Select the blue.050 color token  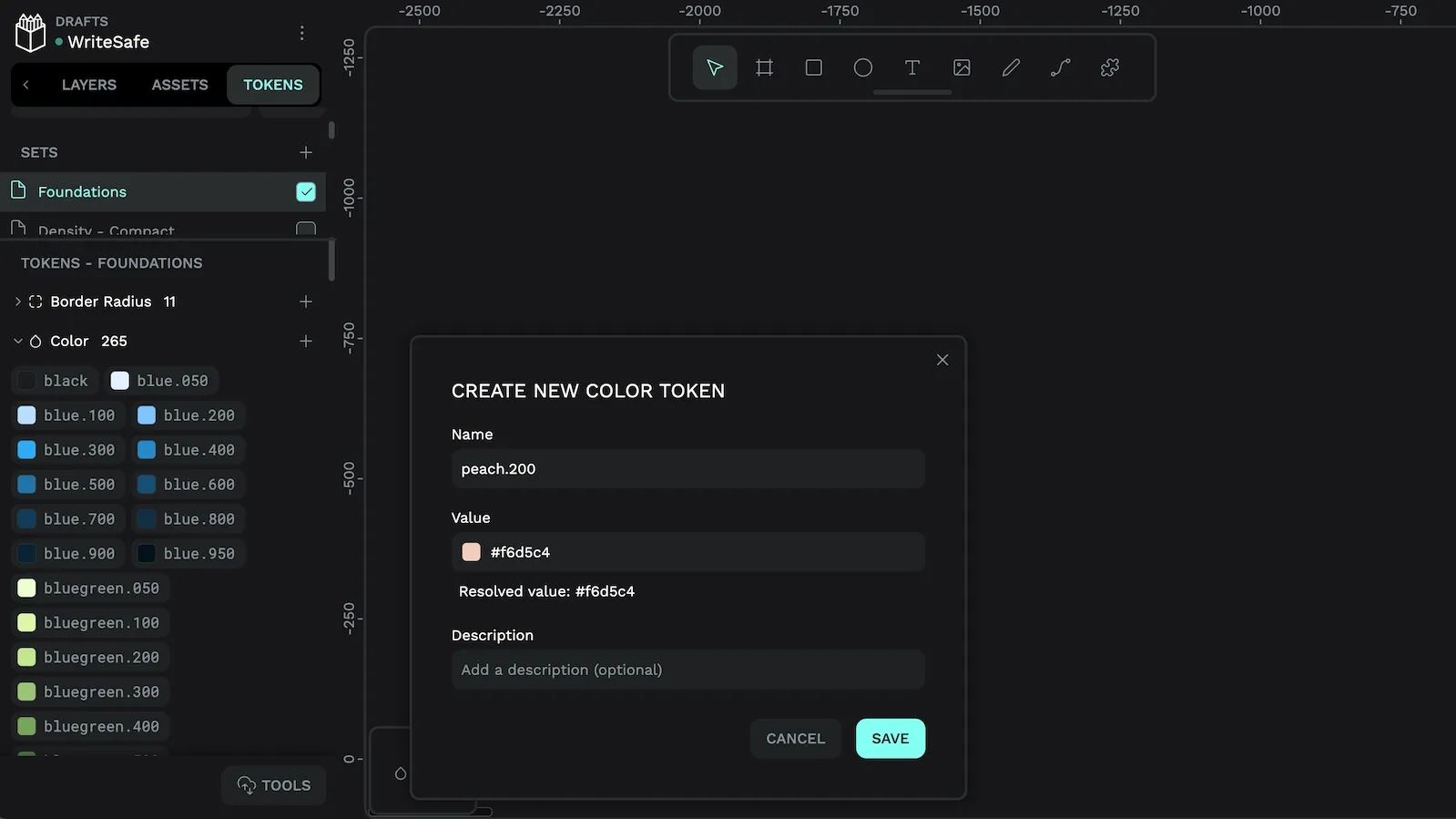160,381
